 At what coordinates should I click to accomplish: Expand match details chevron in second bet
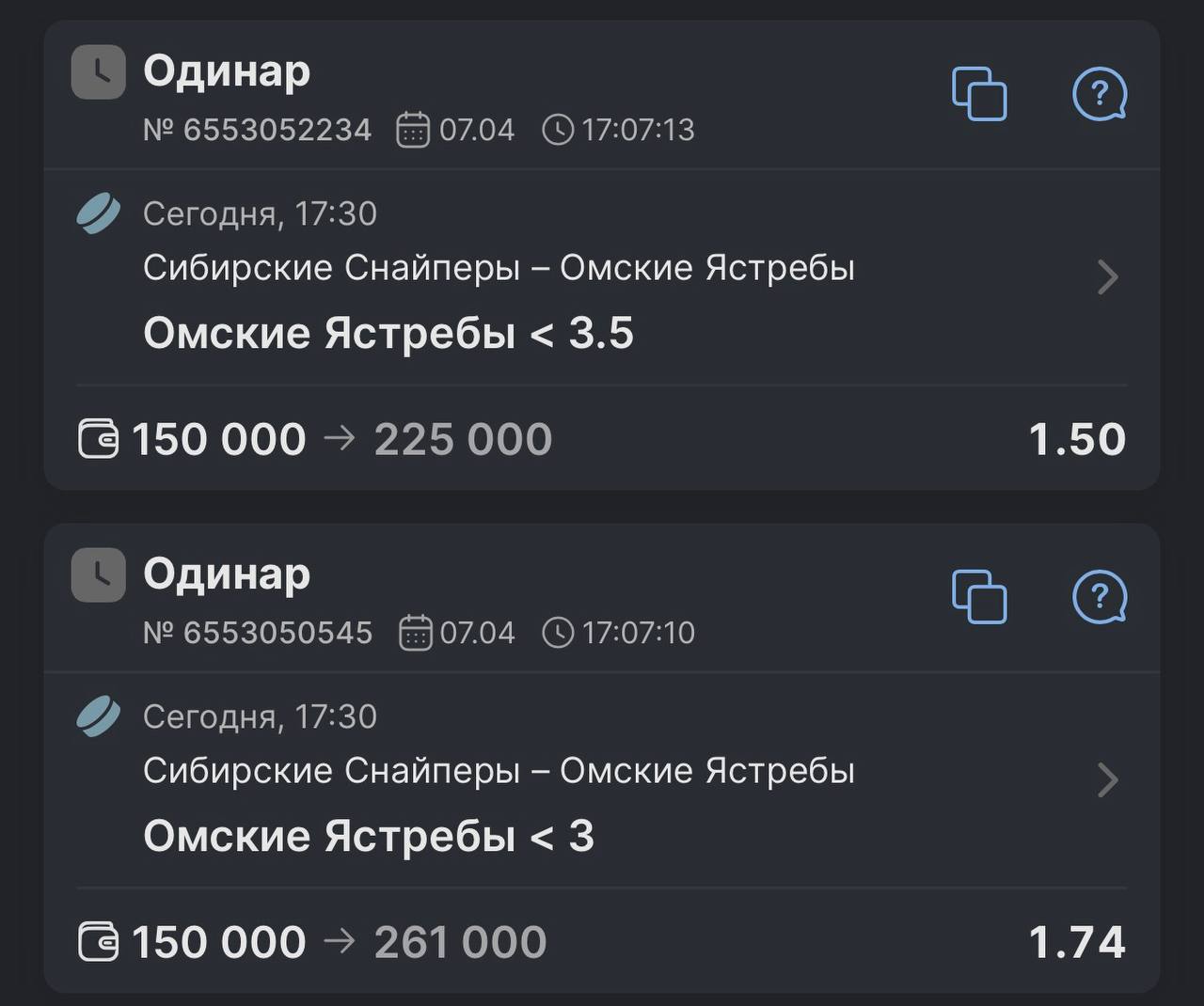1108,779
